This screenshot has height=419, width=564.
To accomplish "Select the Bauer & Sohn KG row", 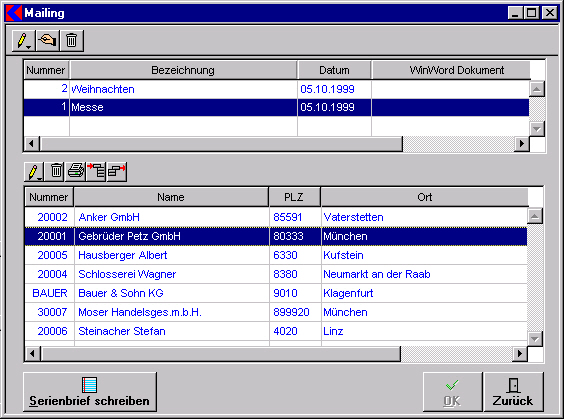I will click(x=276, y=293).
